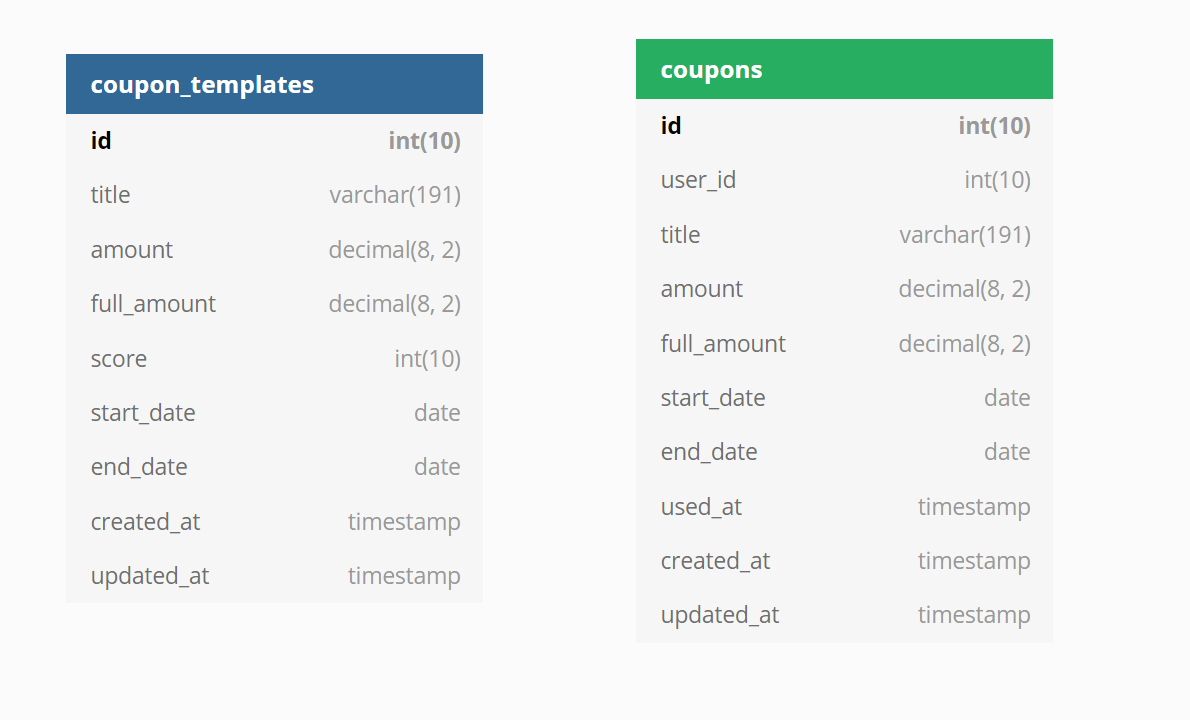
Task: Select updated_at row in coupon_templates
Action: coord(274,576)
